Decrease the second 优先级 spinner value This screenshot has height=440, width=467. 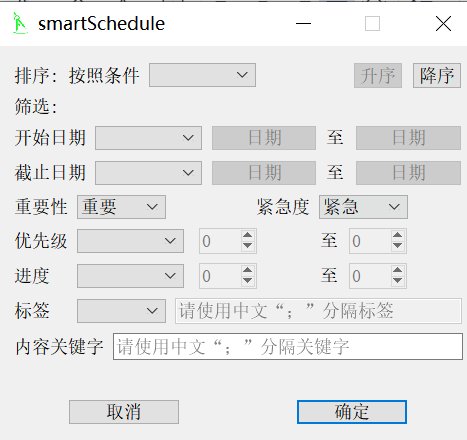(397, 246)
